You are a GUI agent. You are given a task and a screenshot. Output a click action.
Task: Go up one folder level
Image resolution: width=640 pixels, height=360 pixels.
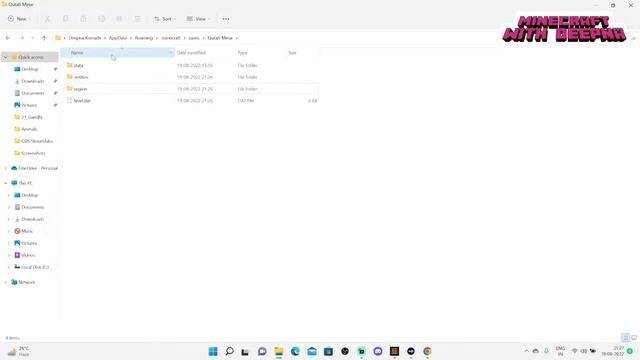pos(44,38)
